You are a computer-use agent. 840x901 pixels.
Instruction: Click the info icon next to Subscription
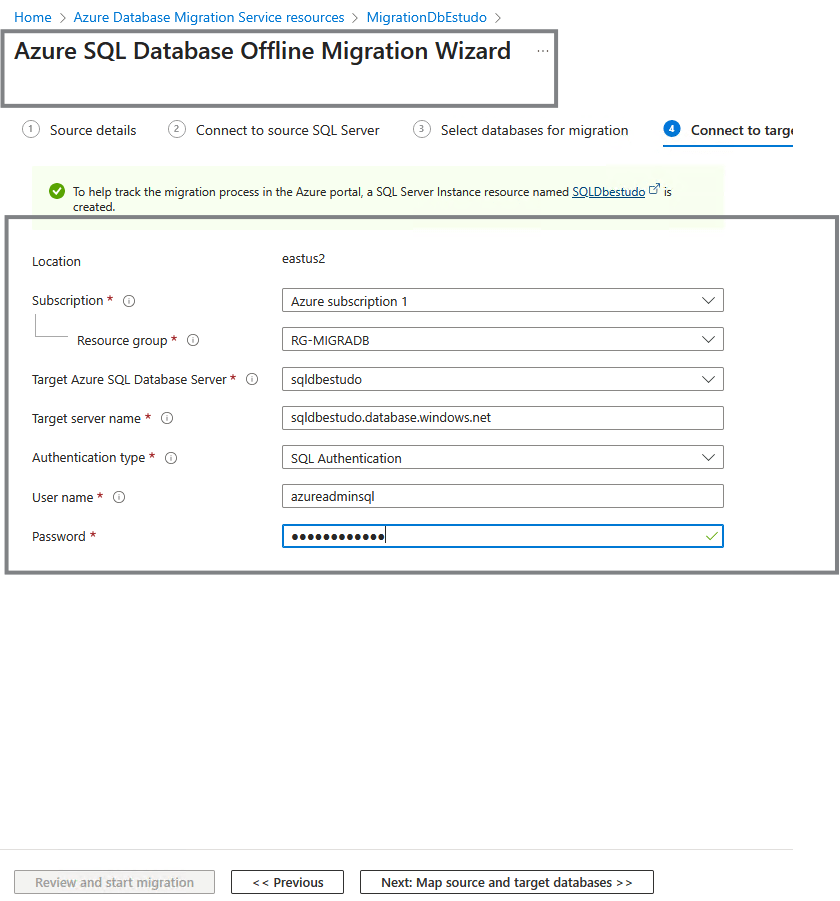[129, 301]
